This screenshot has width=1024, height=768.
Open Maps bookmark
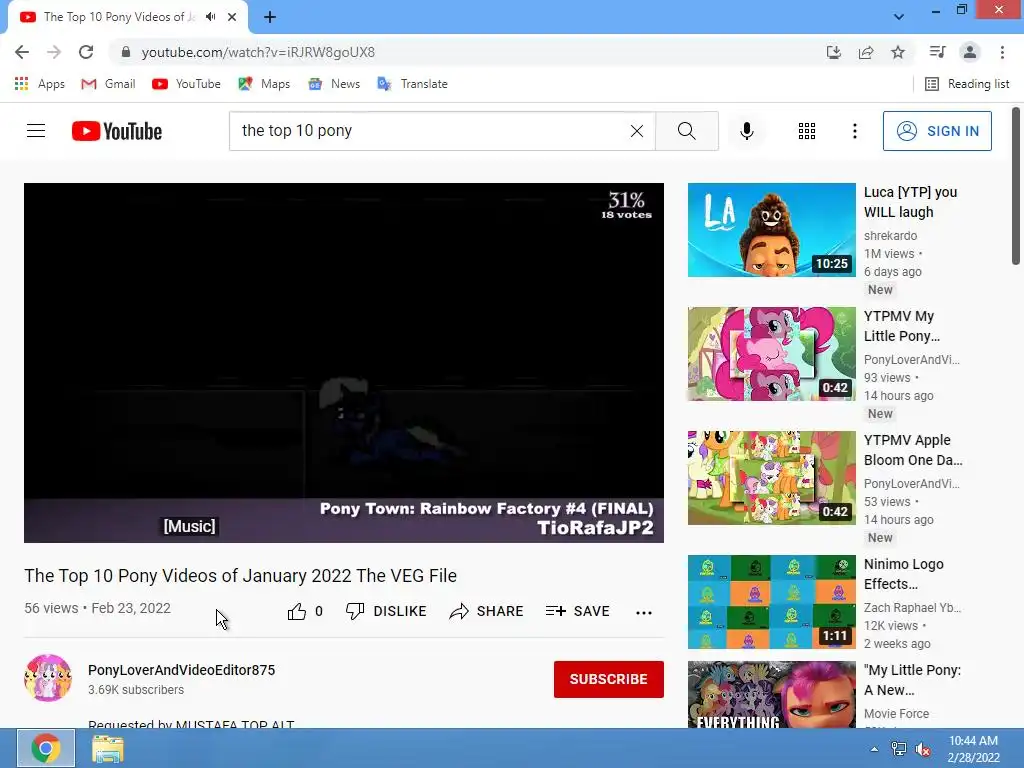264,84
